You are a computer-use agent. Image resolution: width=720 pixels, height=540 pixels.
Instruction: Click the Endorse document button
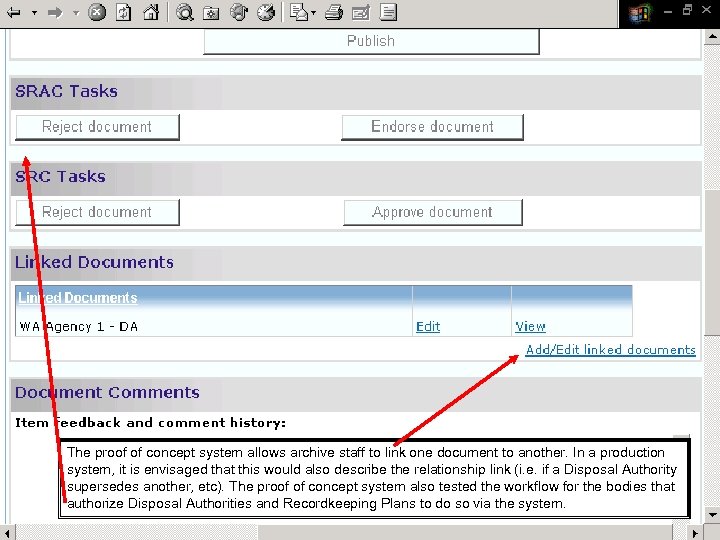(x=432, y=127)
